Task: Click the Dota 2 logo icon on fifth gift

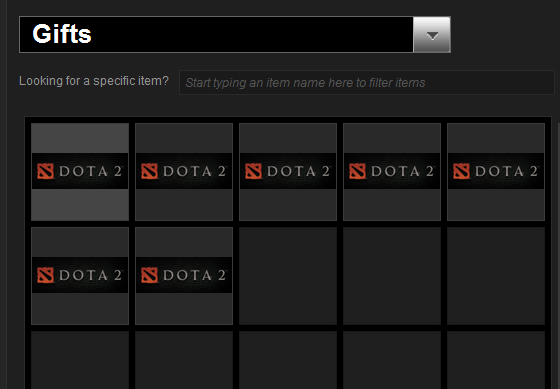Action: click(461, 171)
